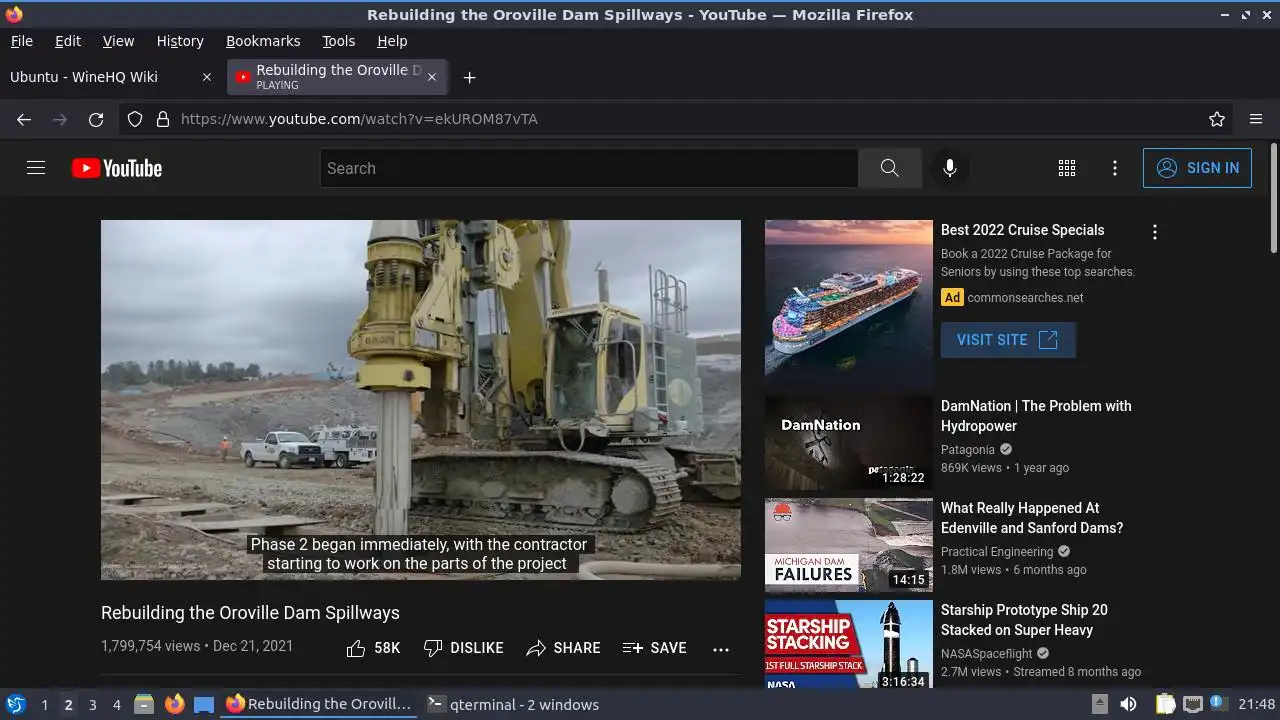This screenshot has width=1280, height=720.
Task: Open the View menu
Action: [x=118, y=41]
